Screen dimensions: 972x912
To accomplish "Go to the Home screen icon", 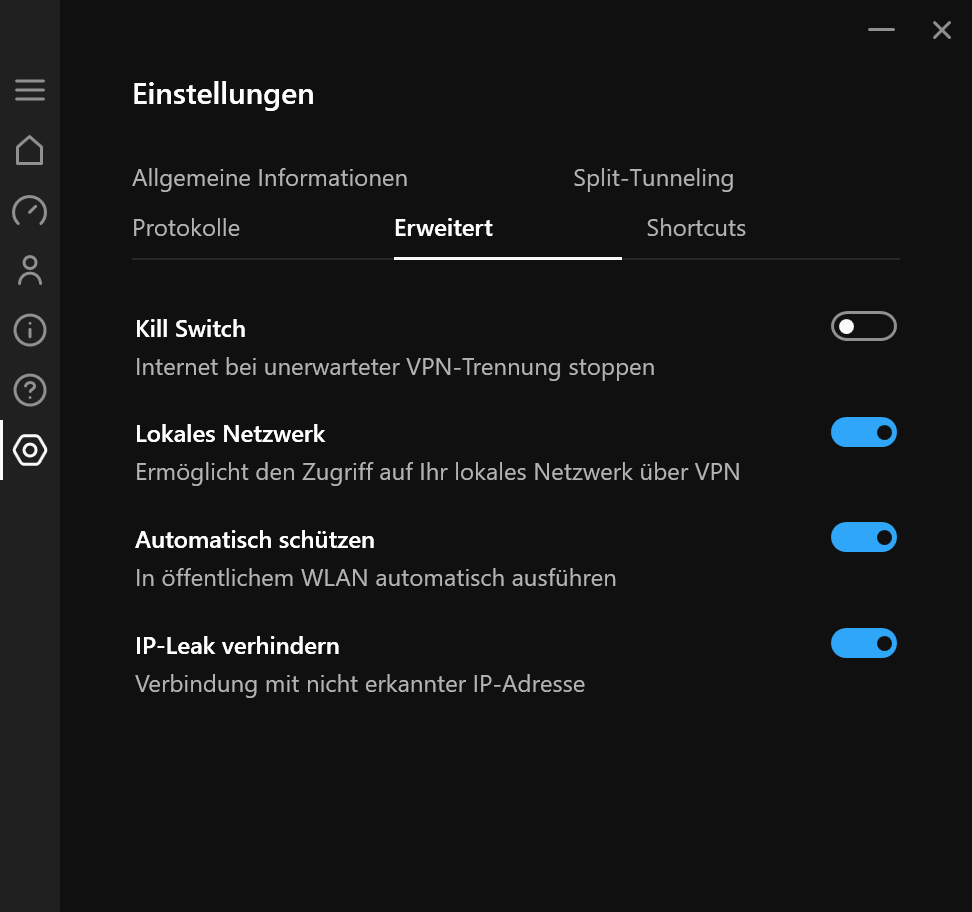I will [x=30, y=150].
